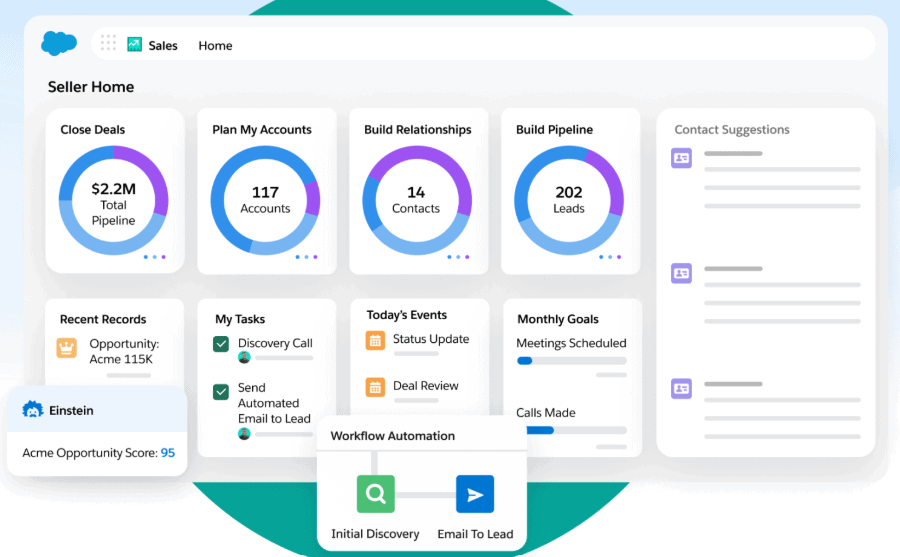Click the Acme Opportunity Score 95 value
900x557 pixels.
pyautogui.click(x=168, y=452)
